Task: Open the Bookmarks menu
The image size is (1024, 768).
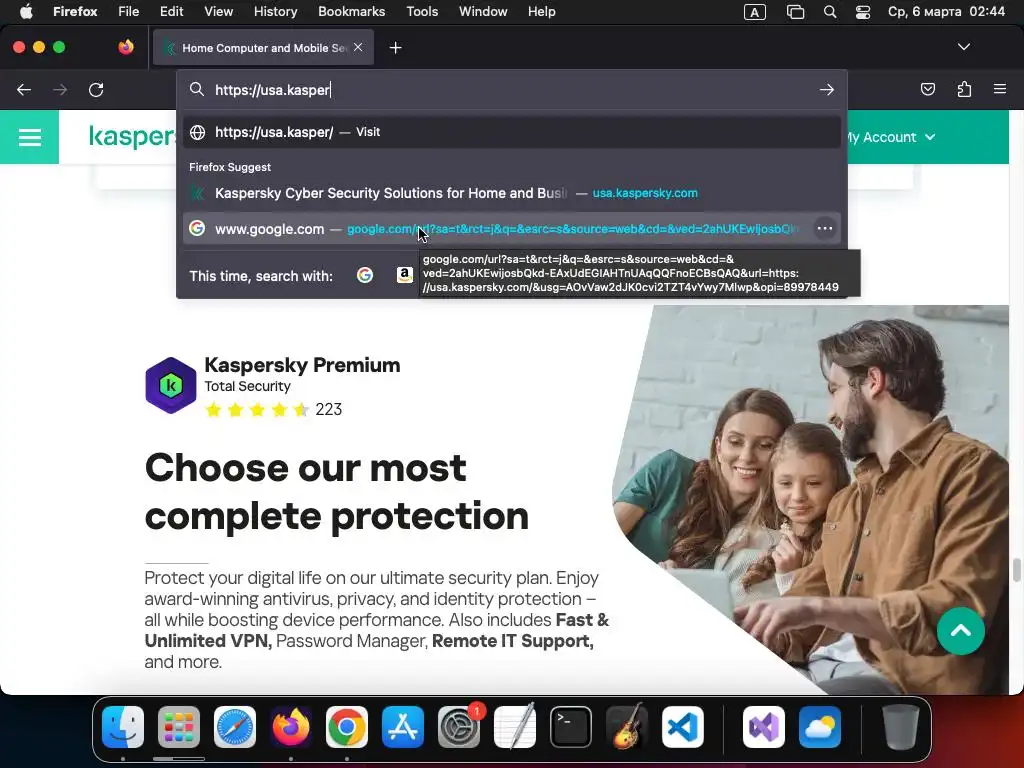Action: pos(351,11)
